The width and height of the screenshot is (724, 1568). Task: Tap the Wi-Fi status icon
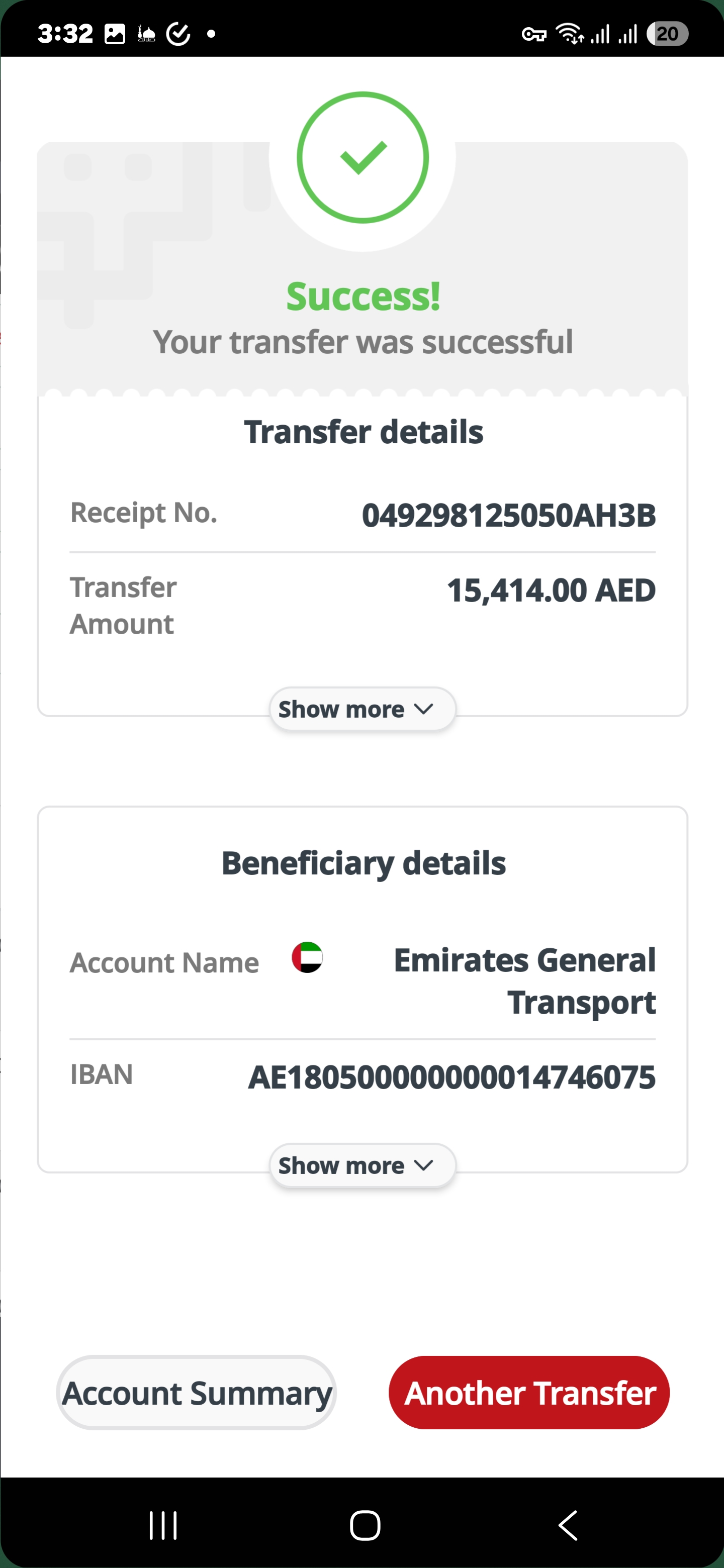point(570,34)
